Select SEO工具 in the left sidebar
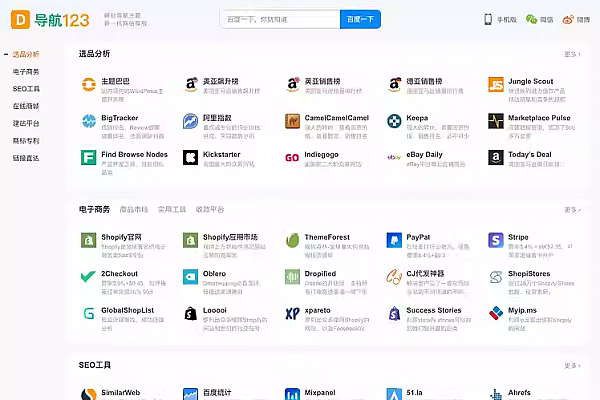The height and width of the screenshot is (400, 600). [26, 89]
